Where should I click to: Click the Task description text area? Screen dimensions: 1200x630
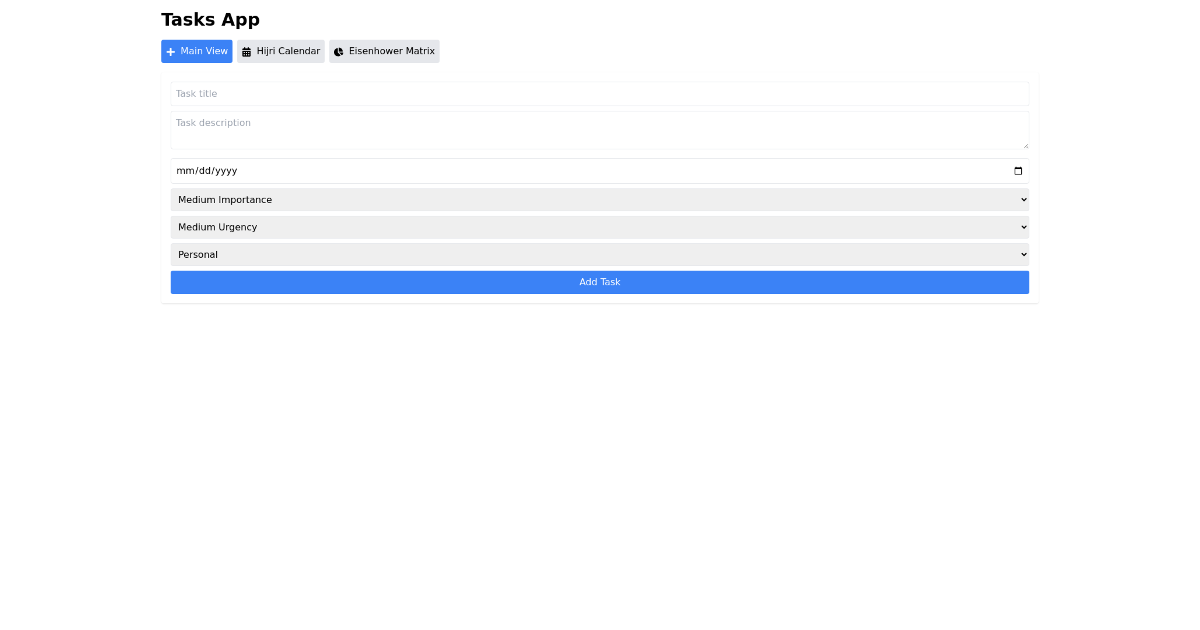[x=600, y=128]
